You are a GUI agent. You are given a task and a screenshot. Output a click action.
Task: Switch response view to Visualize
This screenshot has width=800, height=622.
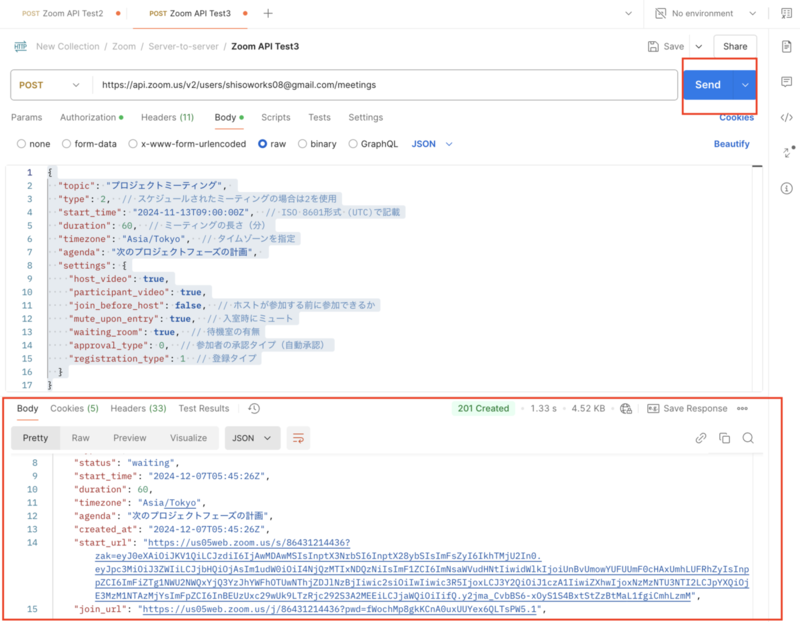pyautogui.click(x=188, y=438)
